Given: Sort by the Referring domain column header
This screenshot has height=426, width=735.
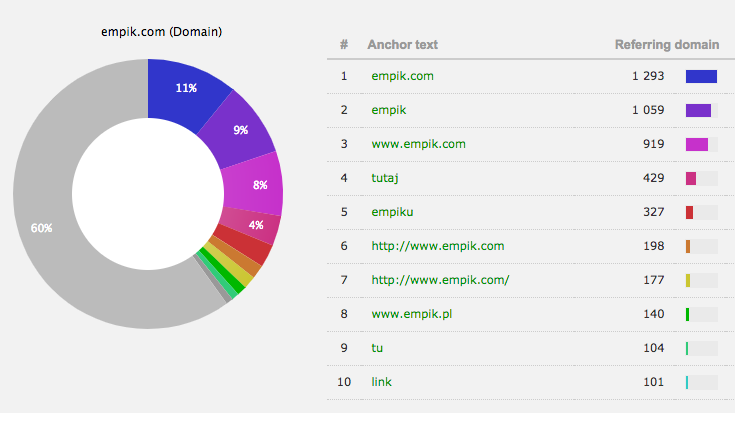Looking at the screenshot, I should pos(666,44).
